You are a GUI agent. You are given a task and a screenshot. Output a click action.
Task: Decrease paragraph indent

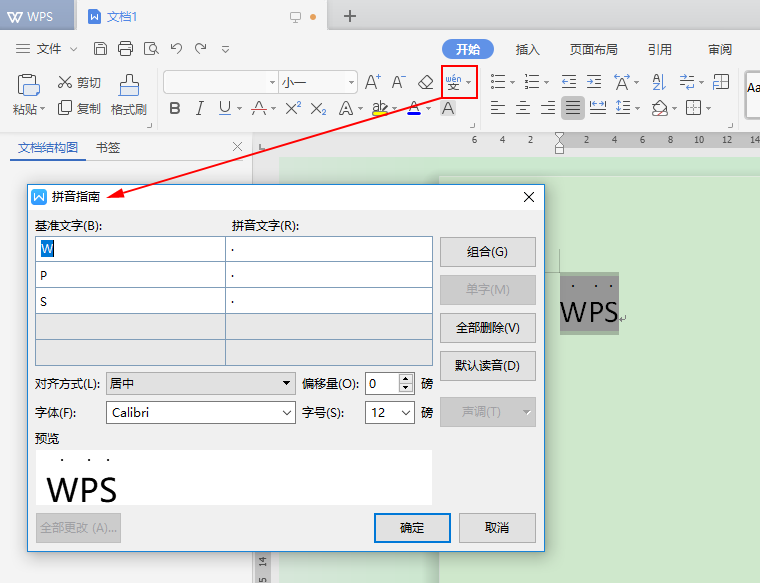(x=569, y=81)
